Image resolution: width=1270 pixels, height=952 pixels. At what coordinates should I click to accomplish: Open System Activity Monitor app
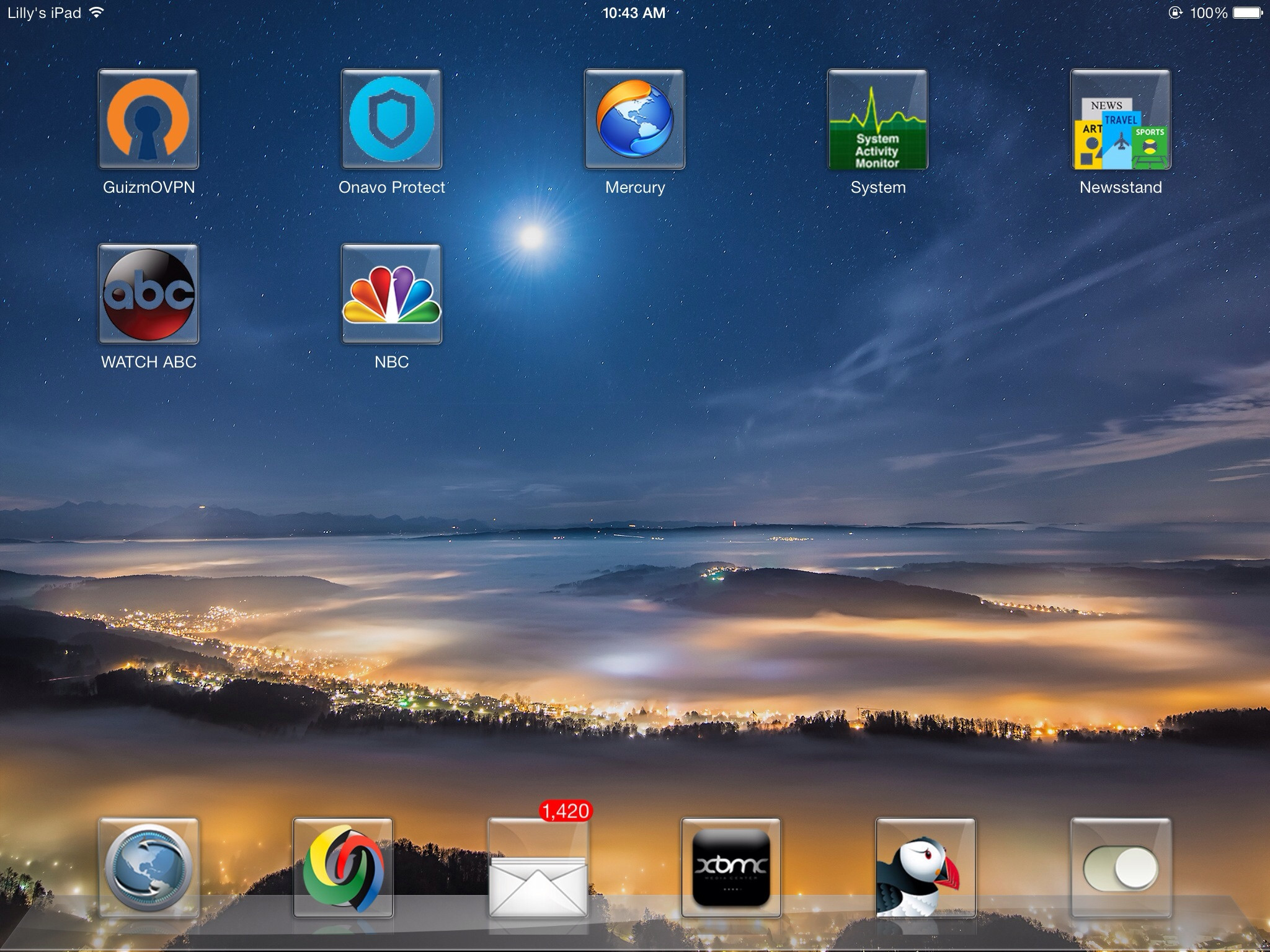point(877,119)
